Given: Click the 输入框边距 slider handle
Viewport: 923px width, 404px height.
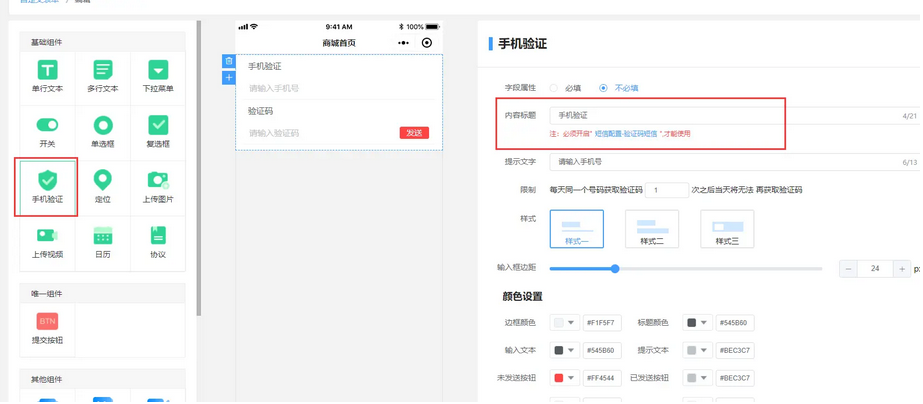Looking at the screenshot, I should pos(615,268).
